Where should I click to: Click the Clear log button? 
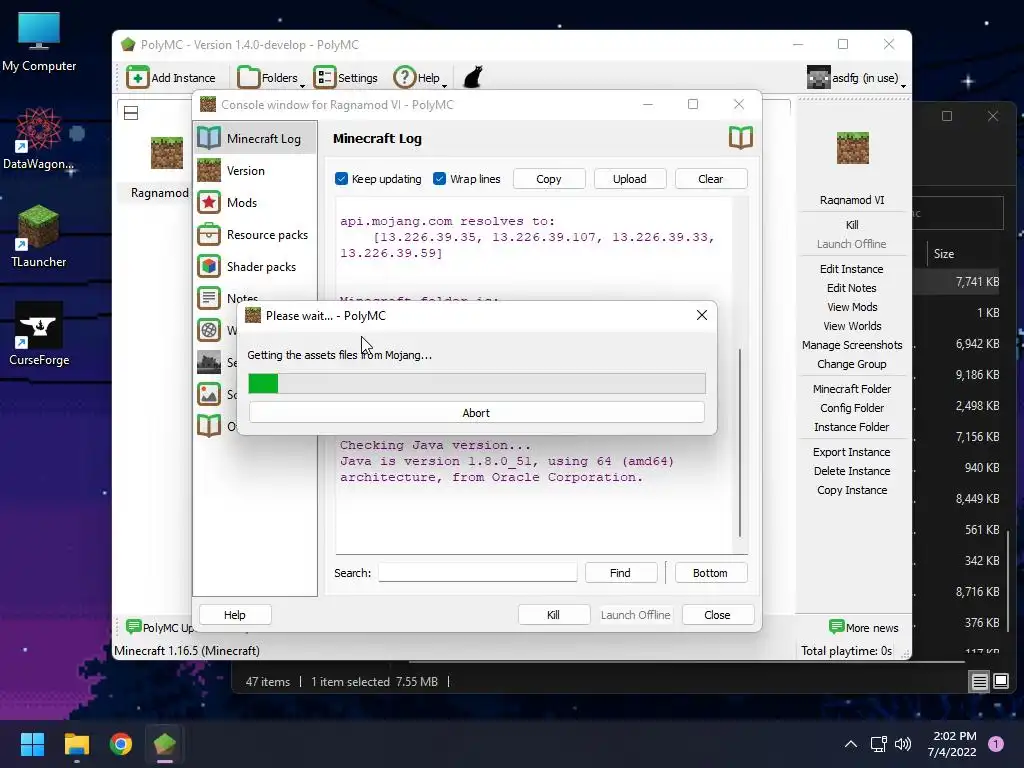[711, 179]
